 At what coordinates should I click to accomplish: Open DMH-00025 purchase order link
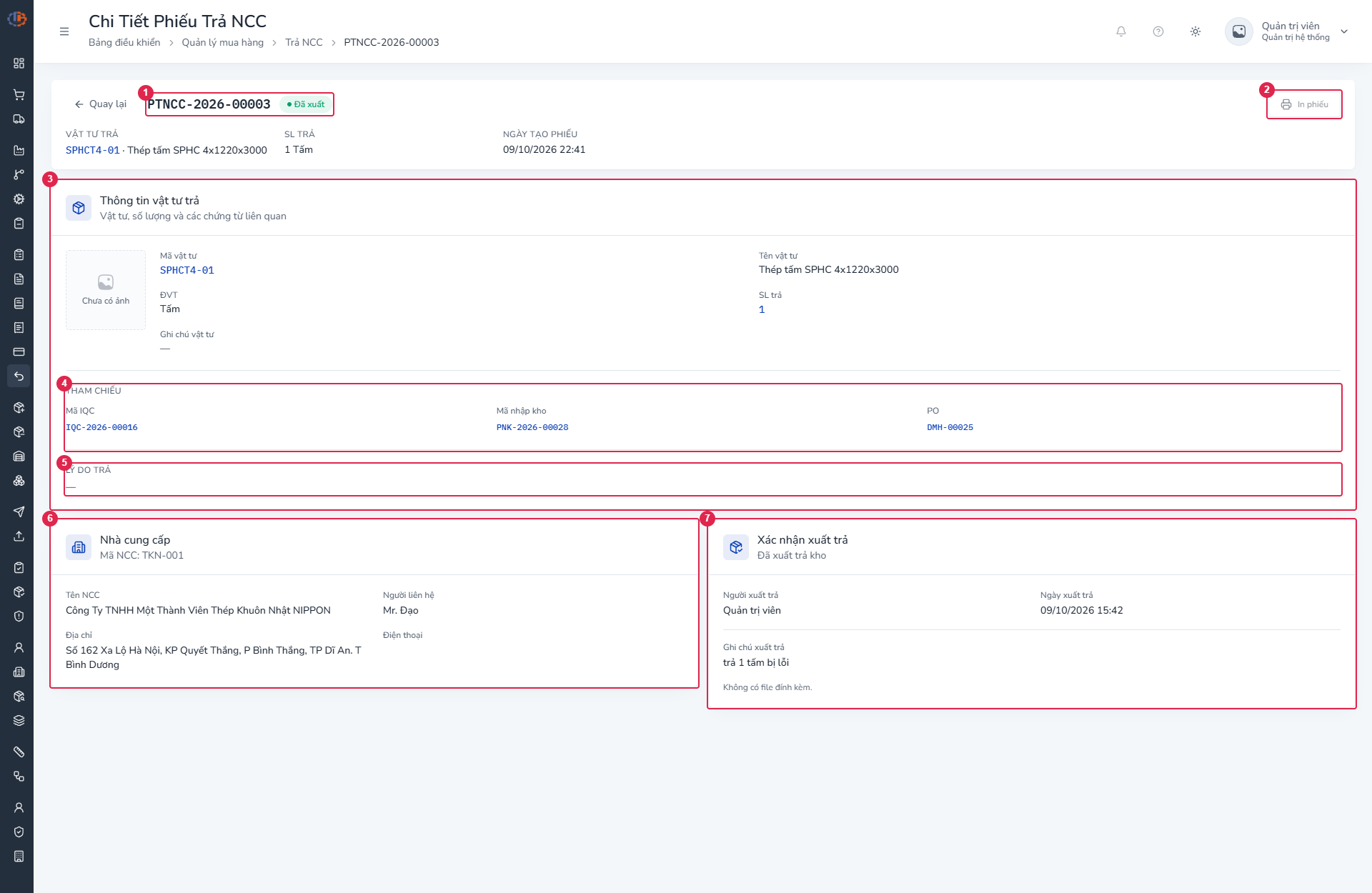[x=950, y=428]
